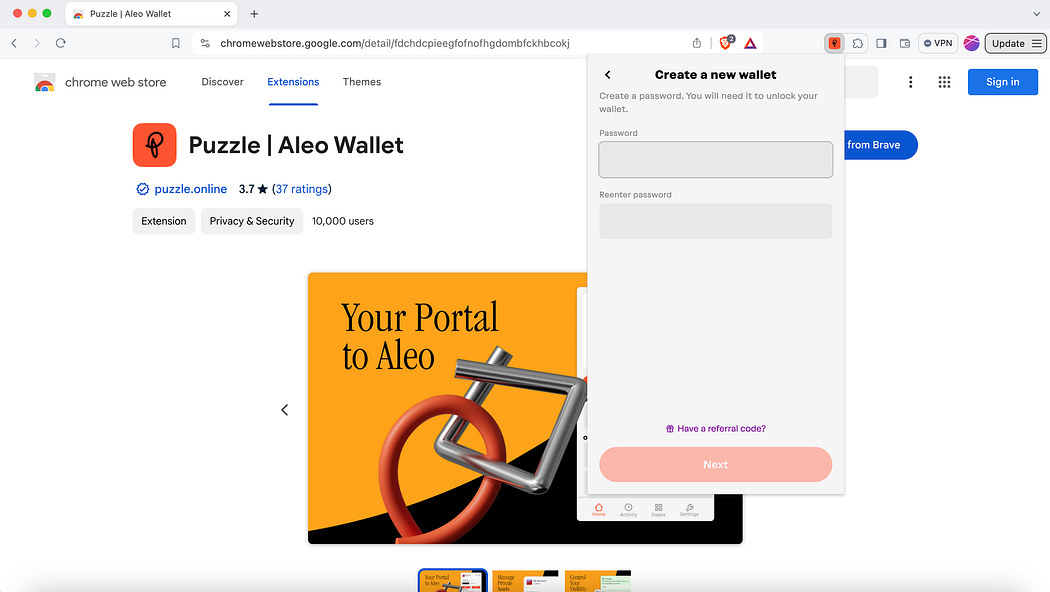Open the Google apps grid icon
This screenshot has height=592, width=1050.
944,82
